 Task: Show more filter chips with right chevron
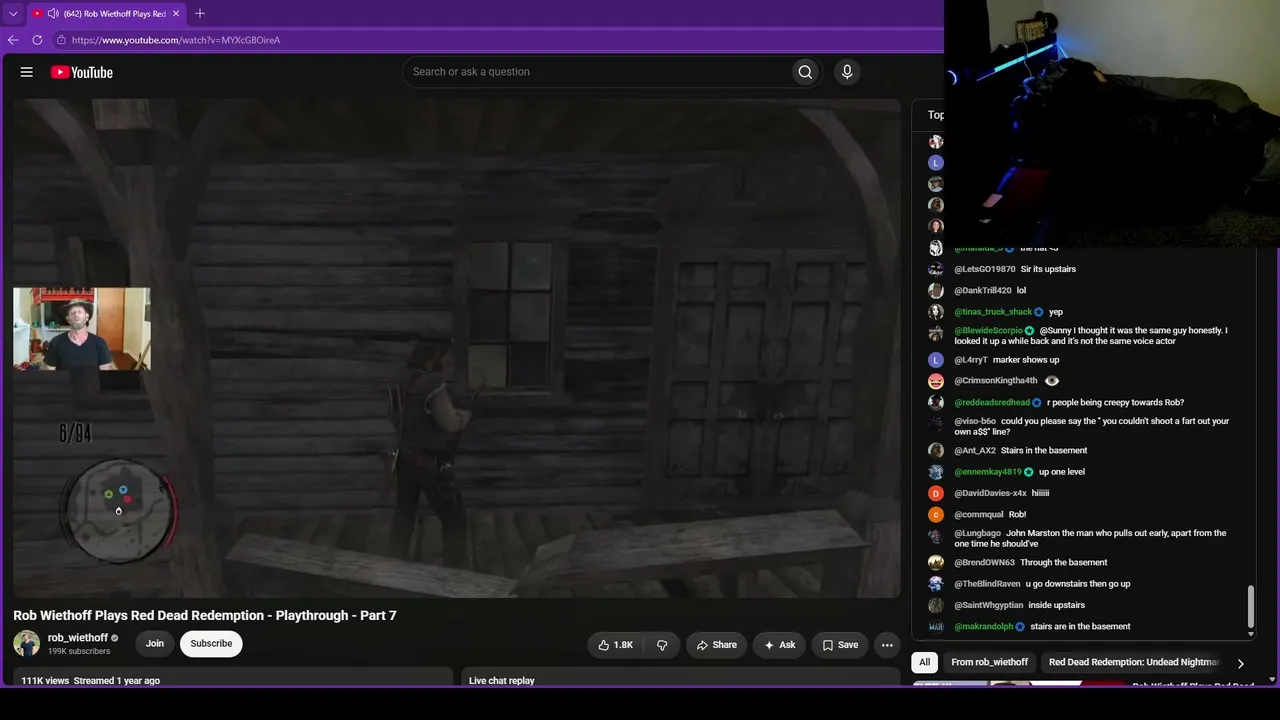tap(1241, 663)
